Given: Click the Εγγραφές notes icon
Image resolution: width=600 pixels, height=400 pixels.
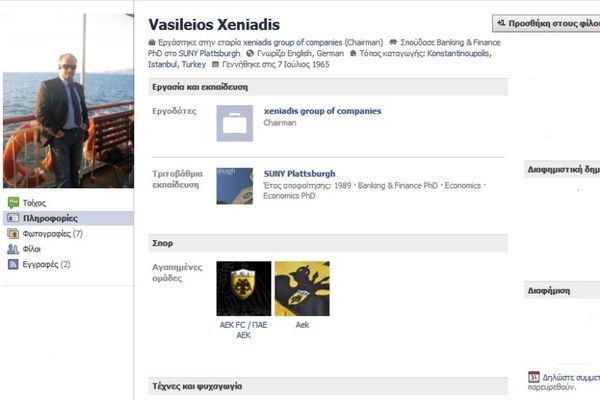Looking at the screenshot, I should [x=13, y=265].
